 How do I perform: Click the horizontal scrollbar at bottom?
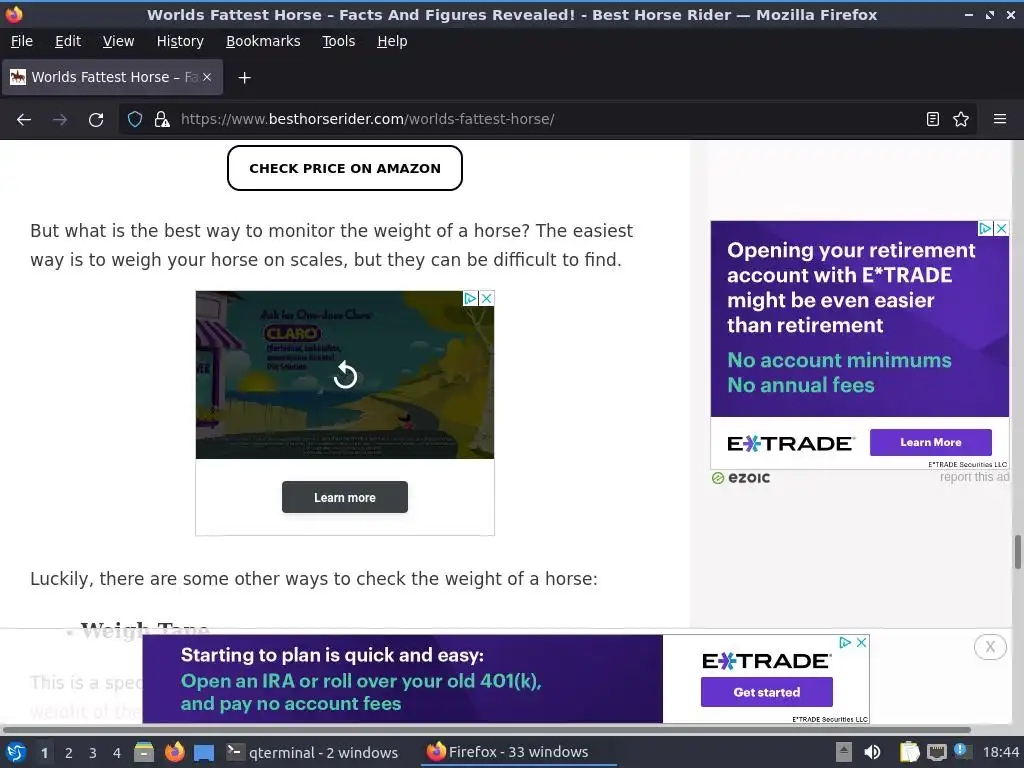487,729
